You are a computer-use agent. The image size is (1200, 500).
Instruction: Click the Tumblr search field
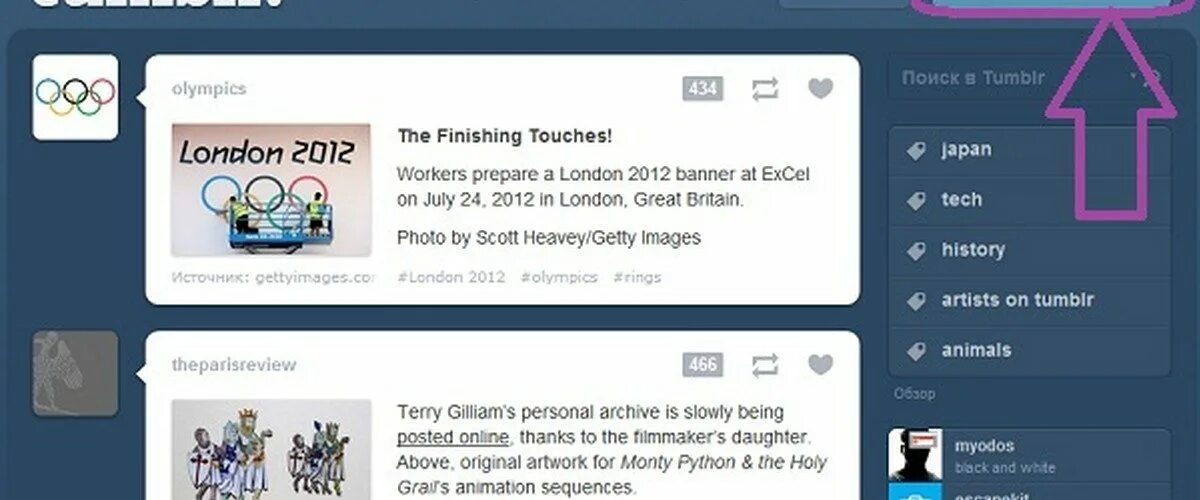[x=1029, y=78]
